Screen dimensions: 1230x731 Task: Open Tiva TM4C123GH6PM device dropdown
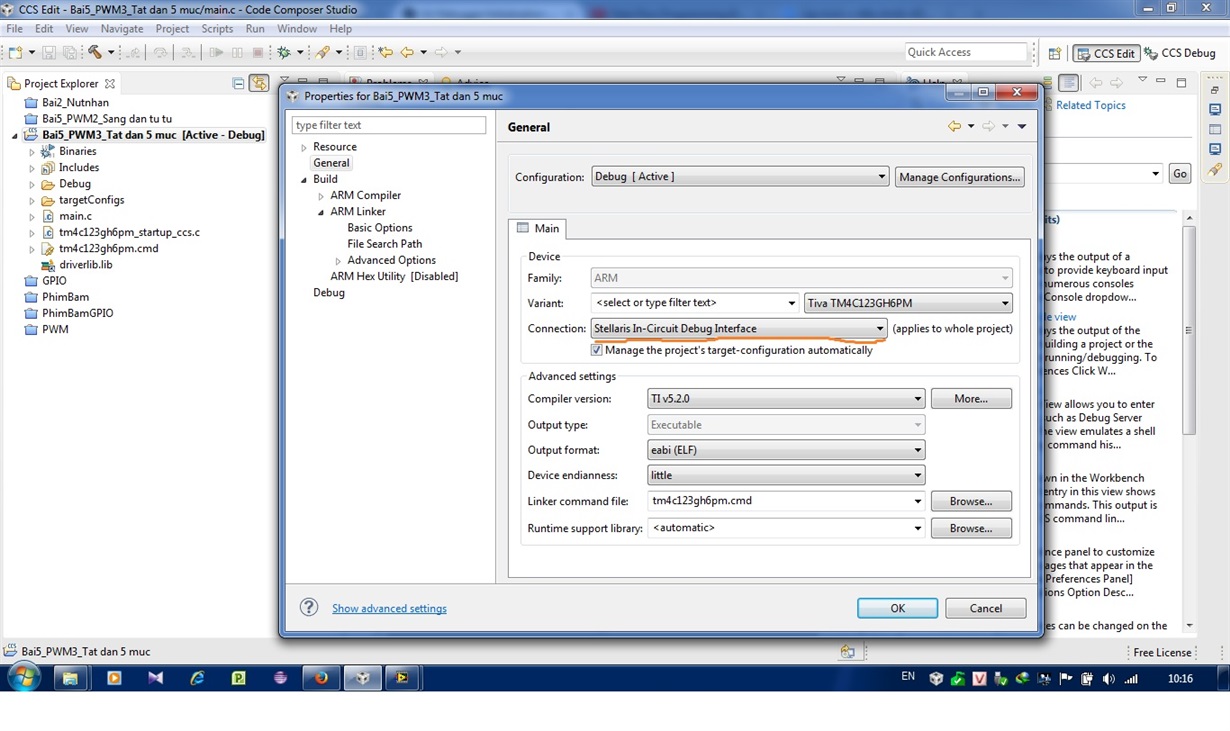(908, 303)
